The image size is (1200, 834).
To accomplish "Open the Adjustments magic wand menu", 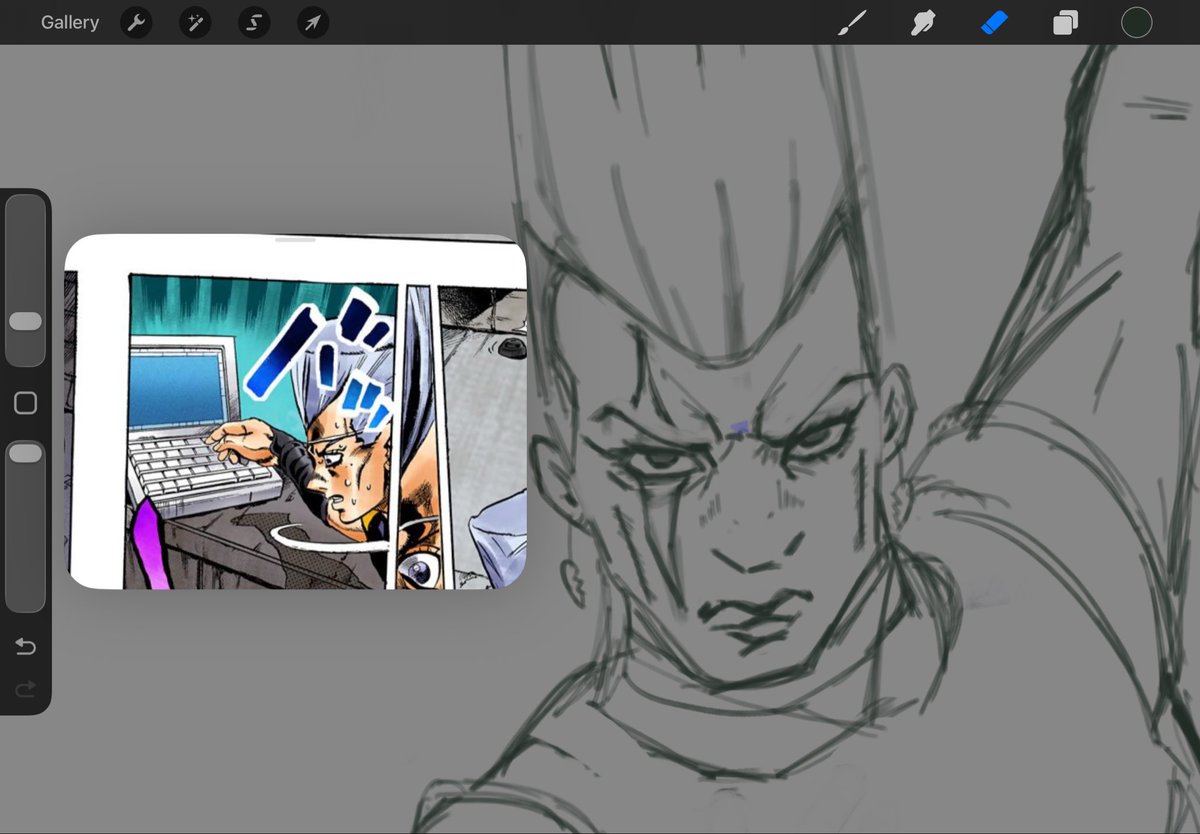I will [x=195, y=22].
